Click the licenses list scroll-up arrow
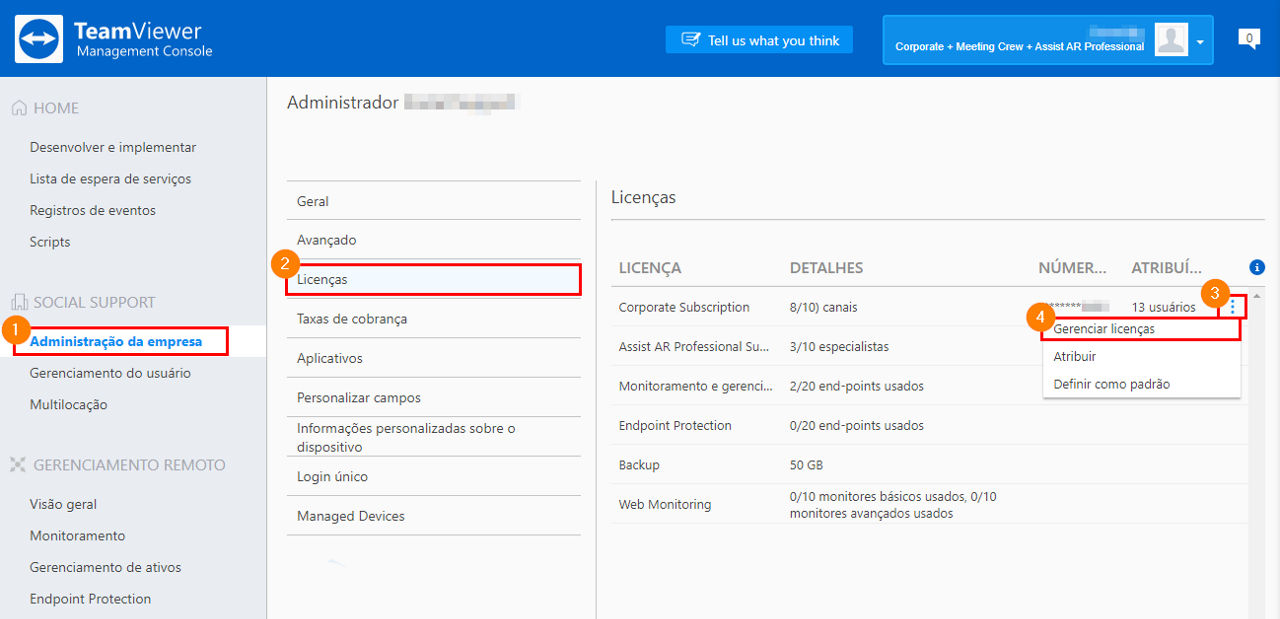 pyautogui.click(x=1256, y=296)
